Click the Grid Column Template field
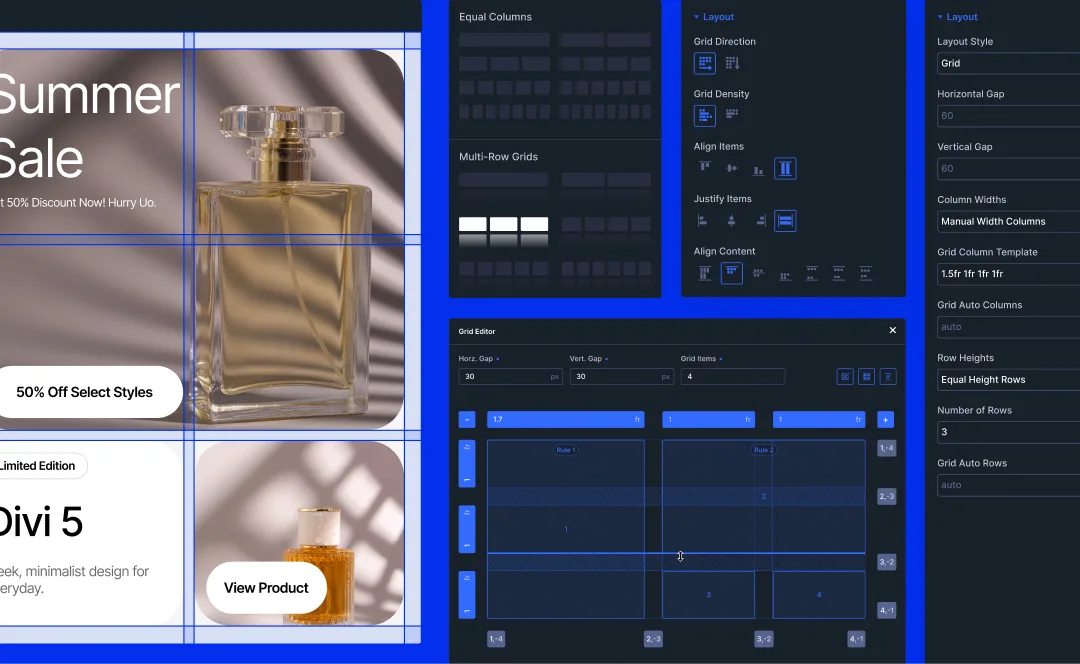 point(1008,274)
